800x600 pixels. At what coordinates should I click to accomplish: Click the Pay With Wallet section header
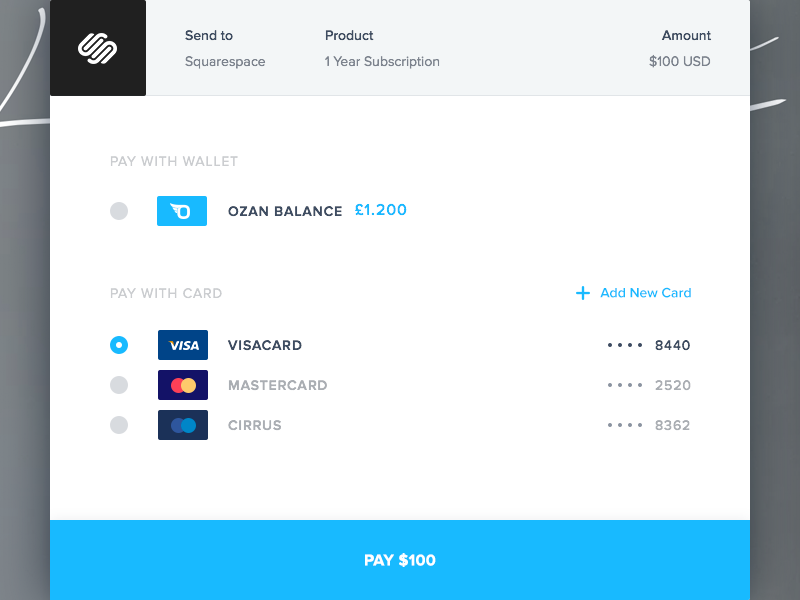click(174, 161)
